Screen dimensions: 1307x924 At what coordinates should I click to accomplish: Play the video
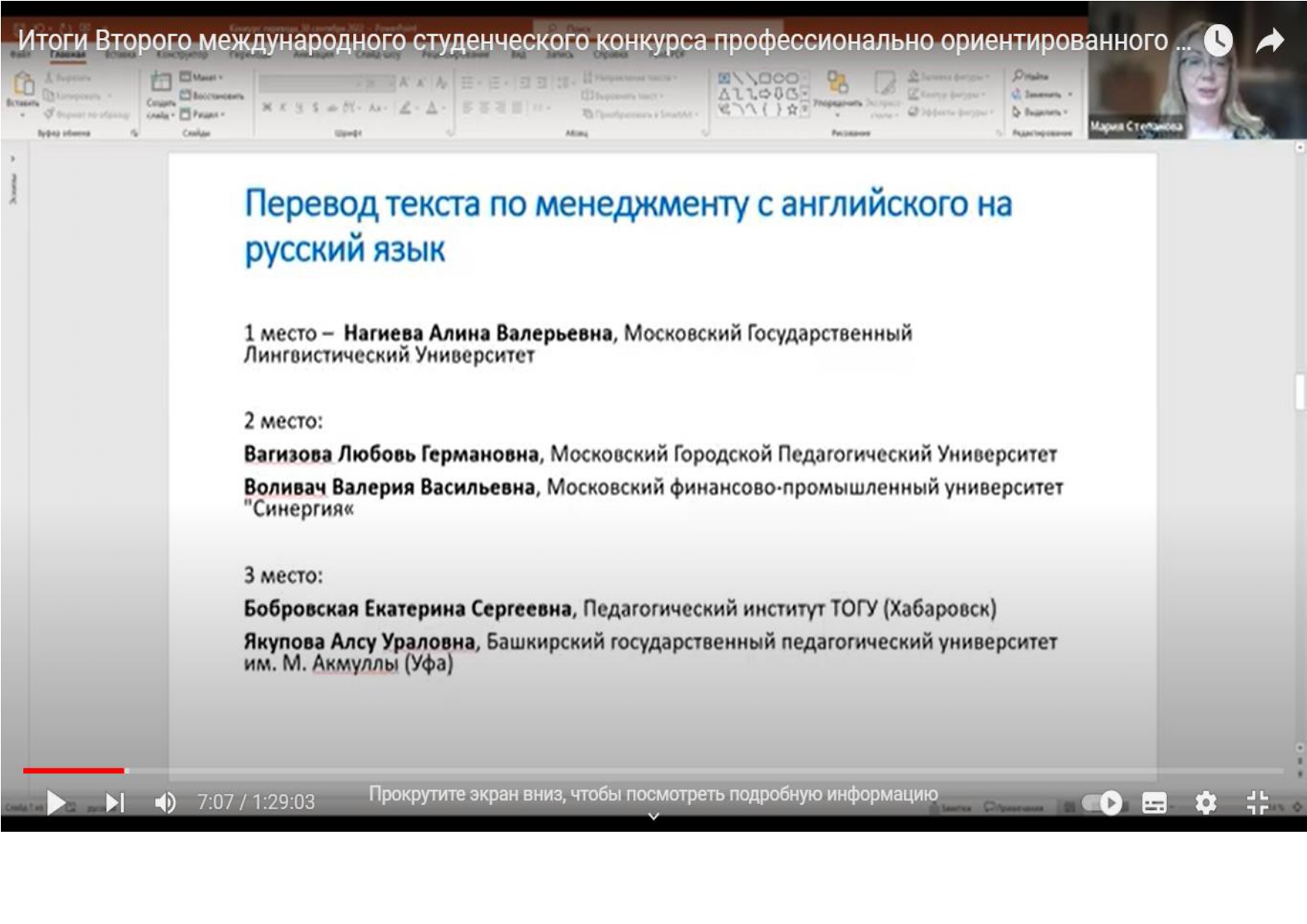56,802
